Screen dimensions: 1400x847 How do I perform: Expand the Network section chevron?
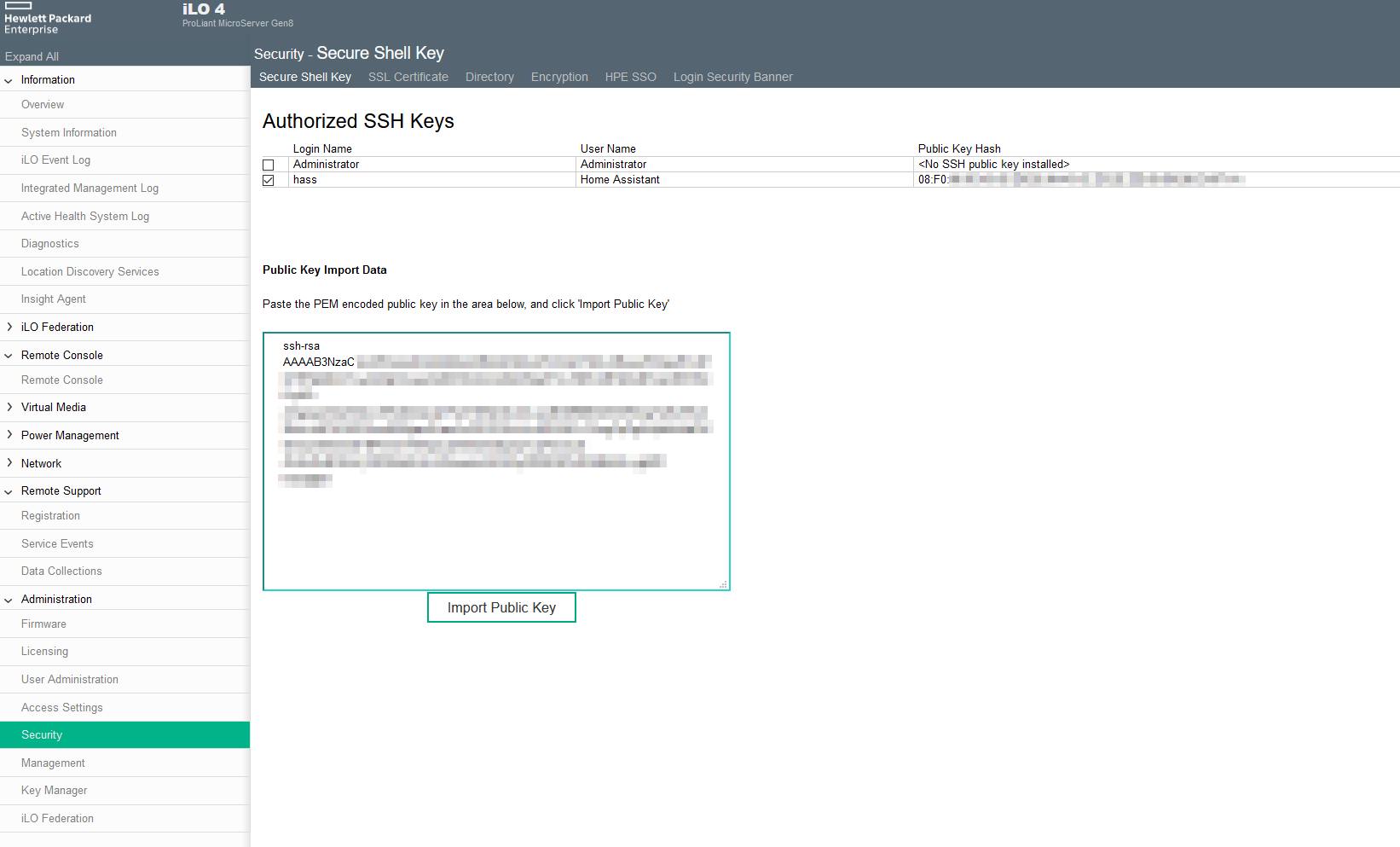tap(9, 463)
